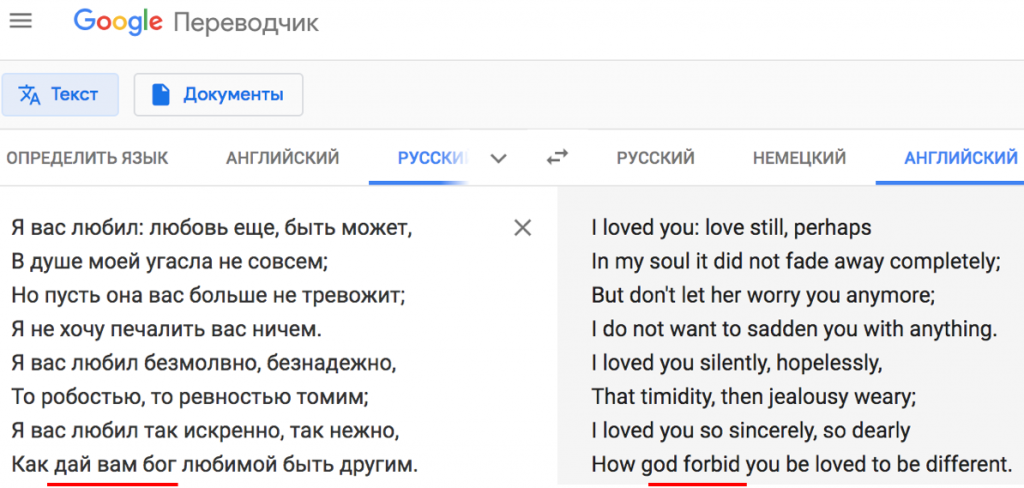Viewport: 1024px width, 488px height.
Task: Clear the source text with X
Action: point(522,227)
